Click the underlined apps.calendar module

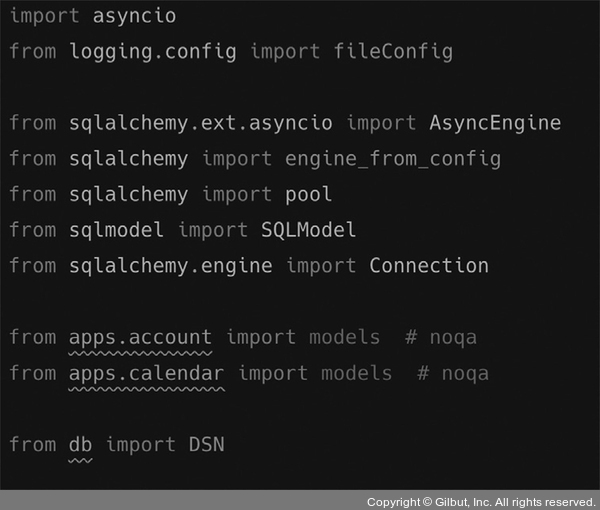coord(147,374)
